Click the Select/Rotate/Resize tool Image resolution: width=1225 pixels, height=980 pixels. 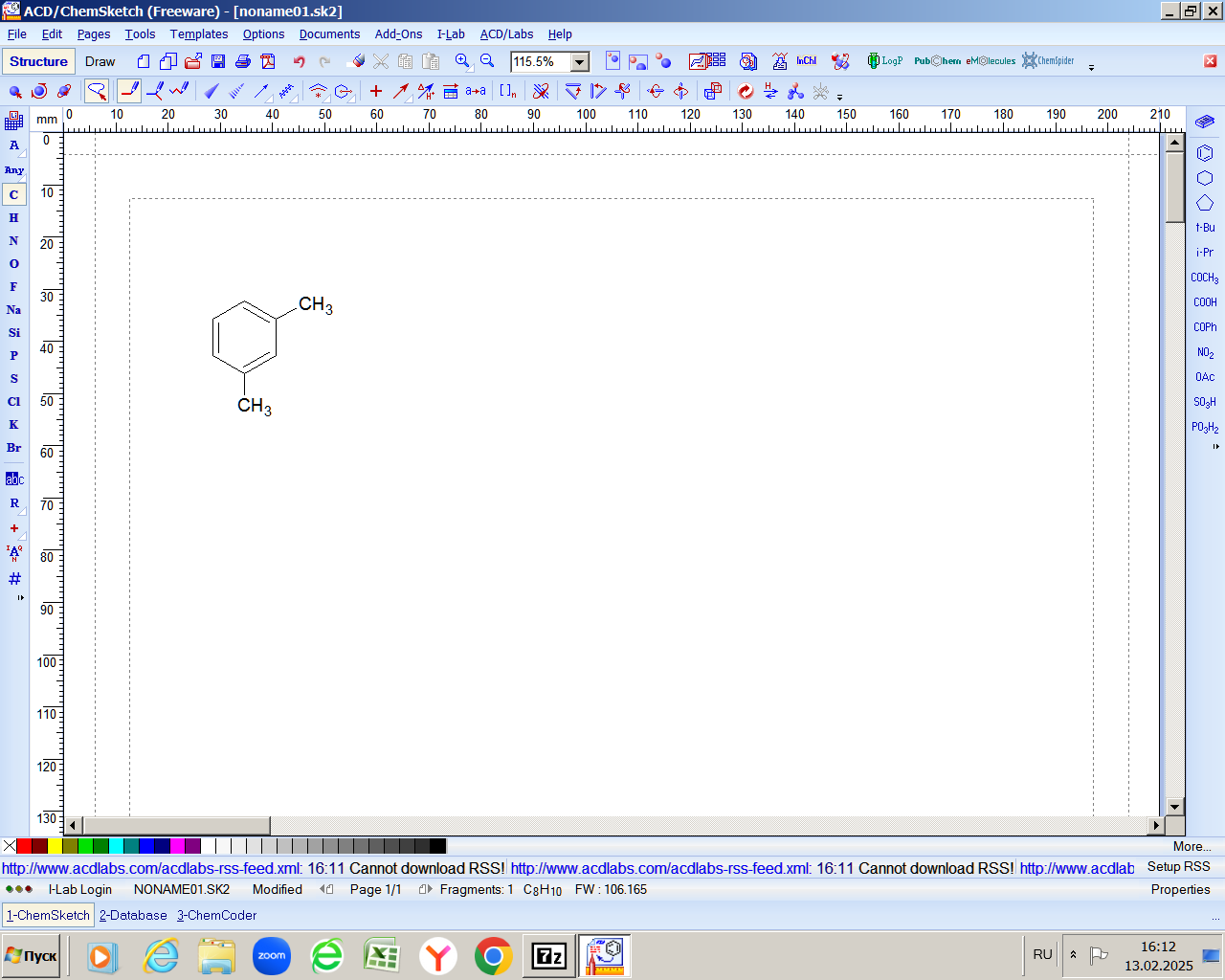[39, 91]
